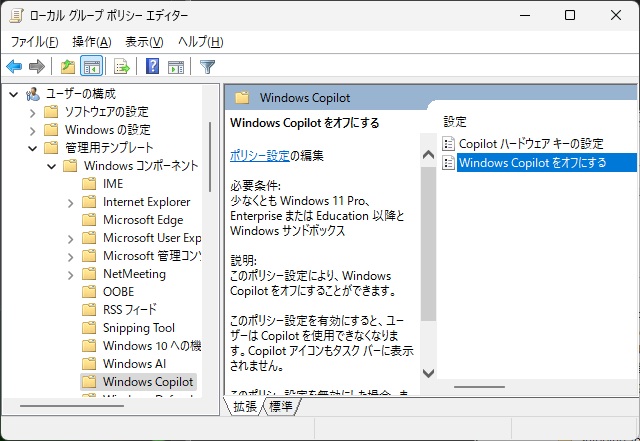This screenshot has height=441, width=640.
Task: Switch to the 標準 tab
Action: (281, 406)
